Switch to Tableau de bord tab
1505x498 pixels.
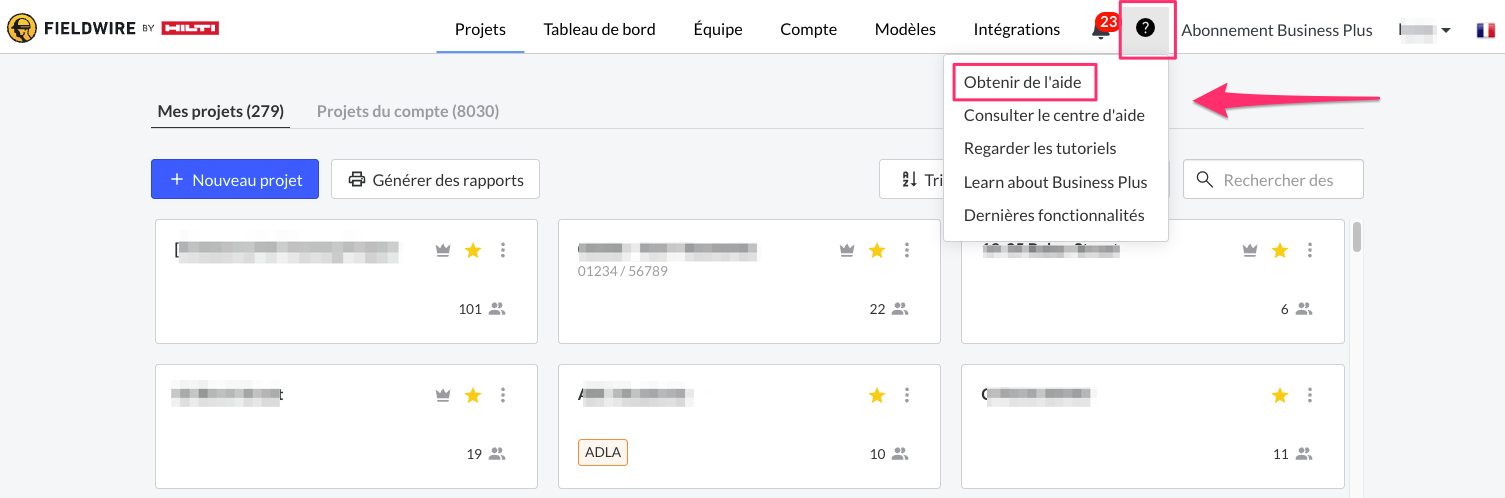pyautogui.click(x=599, y=29)
